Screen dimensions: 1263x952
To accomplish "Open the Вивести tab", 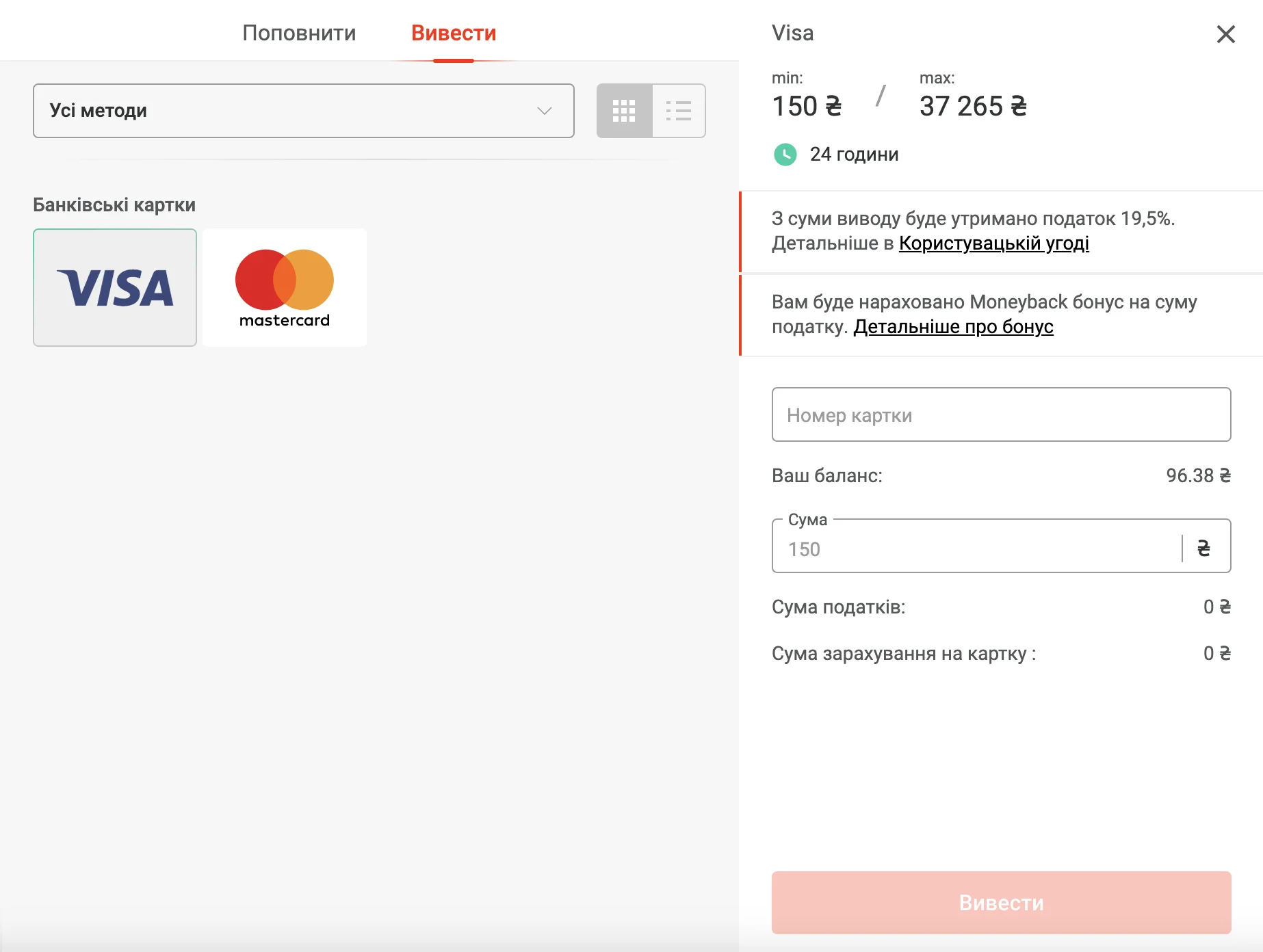I will pyautogui.click(x=453, y=33).
